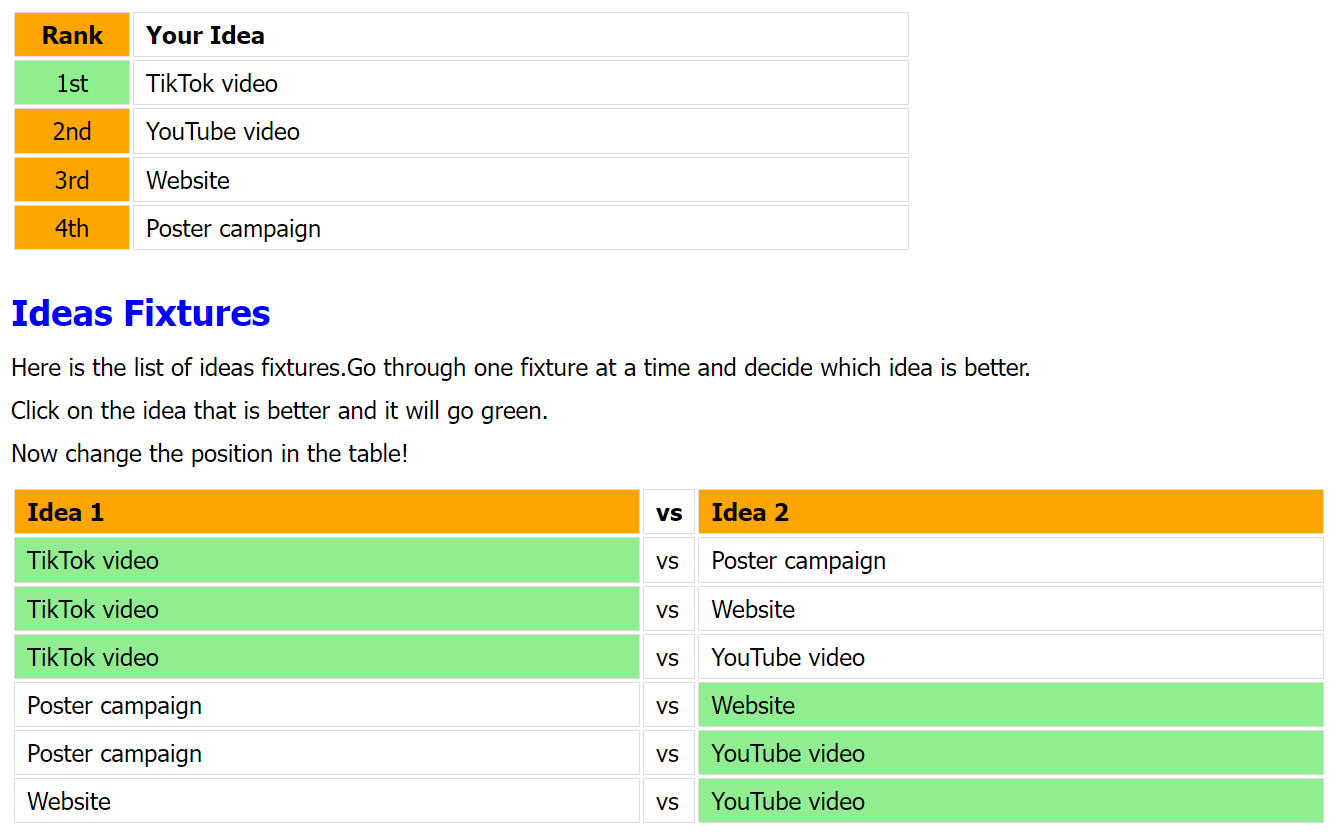
Task: Click the green 1st rank cell
Action: (x=72, y=83)
